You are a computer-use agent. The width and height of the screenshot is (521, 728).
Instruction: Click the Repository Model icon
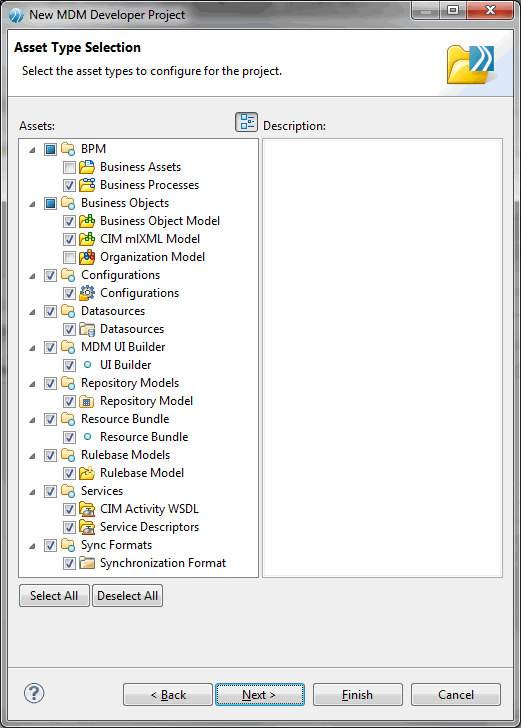pyautogui.click(x=87, y=401)
